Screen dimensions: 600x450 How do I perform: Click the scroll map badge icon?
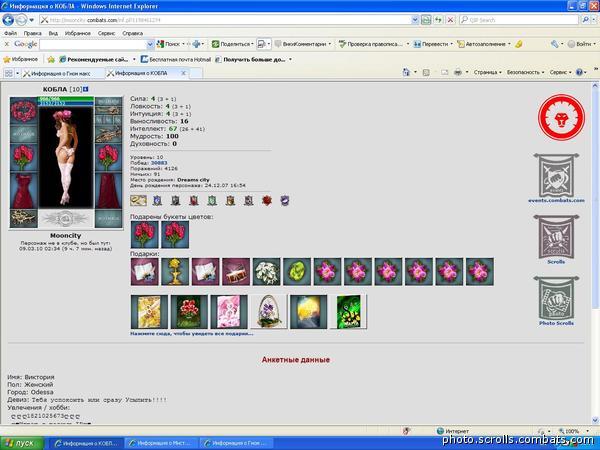(138, 200)
